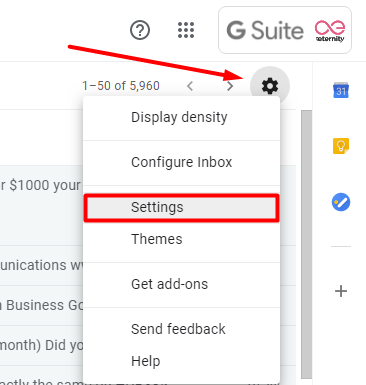Open Google Calendar side panel
The height and width of the screenshot is (385, 366).
(341, 90)
